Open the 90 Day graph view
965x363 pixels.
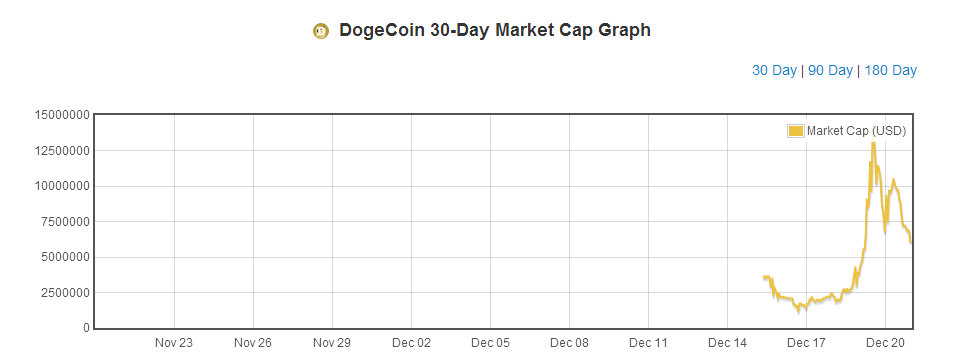[x=830, y=71]
